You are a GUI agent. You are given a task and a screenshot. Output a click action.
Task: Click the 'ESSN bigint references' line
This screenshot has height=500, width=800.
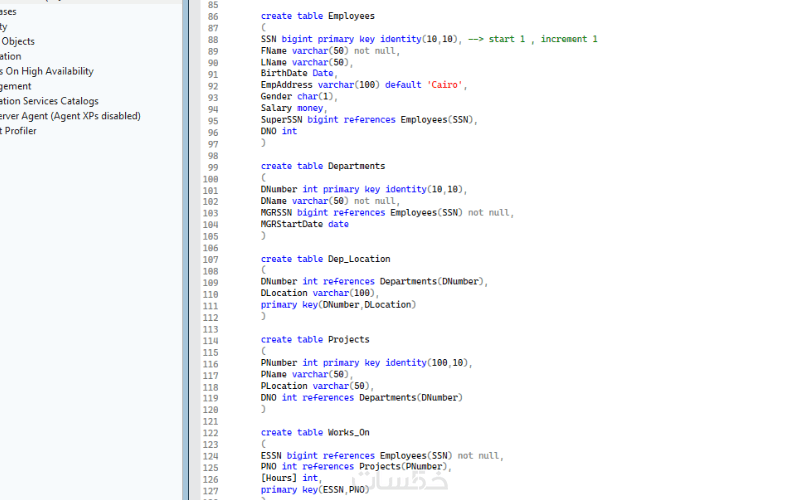click(x=382, y=456)
